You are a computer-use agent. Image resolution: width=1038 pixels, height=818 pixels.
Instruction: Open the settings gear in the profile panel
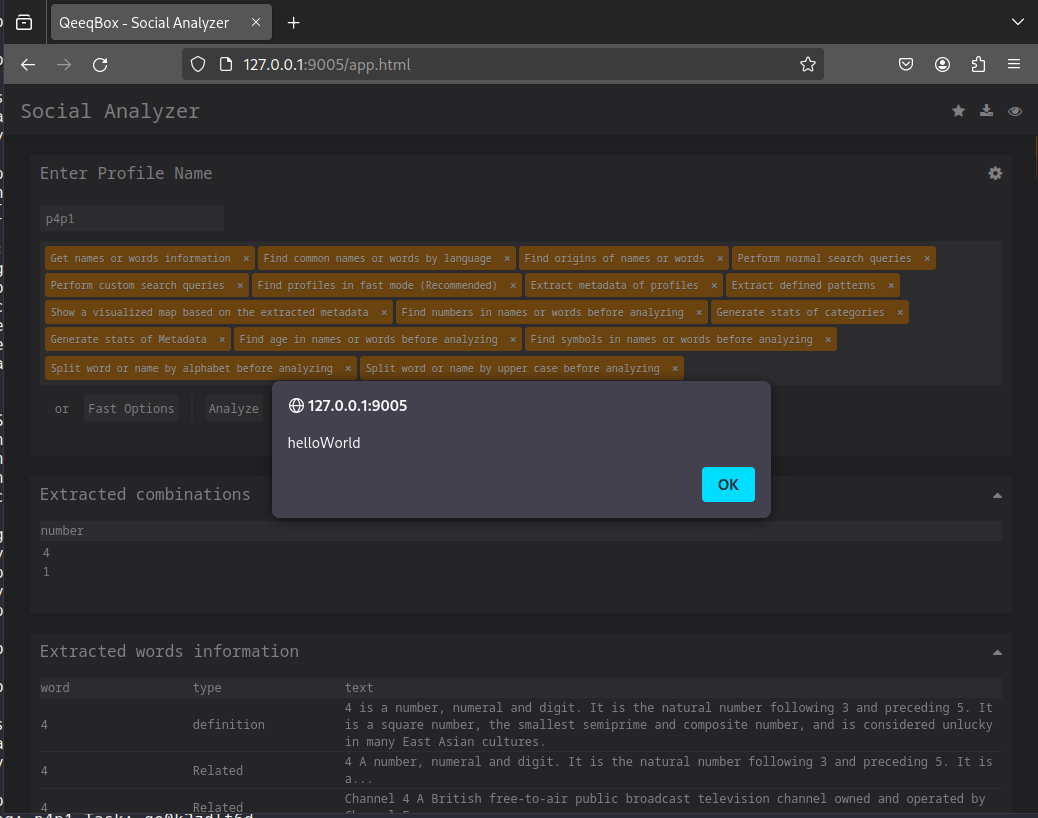click(x=995, y=173)
